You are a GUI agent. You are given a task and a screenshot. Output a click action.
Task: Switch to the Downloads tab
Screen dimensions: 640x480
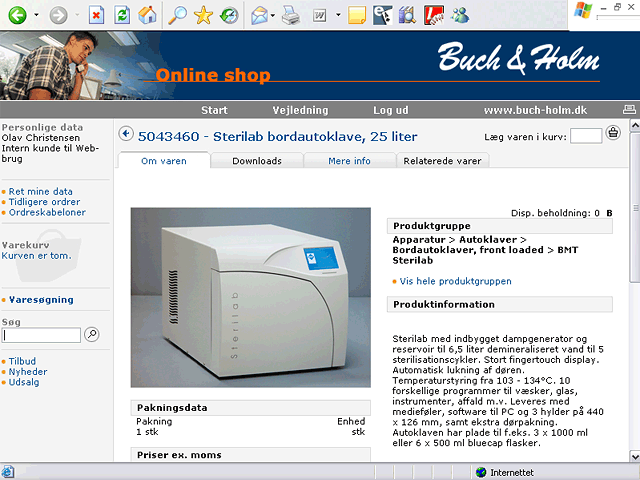pos(257,161)
